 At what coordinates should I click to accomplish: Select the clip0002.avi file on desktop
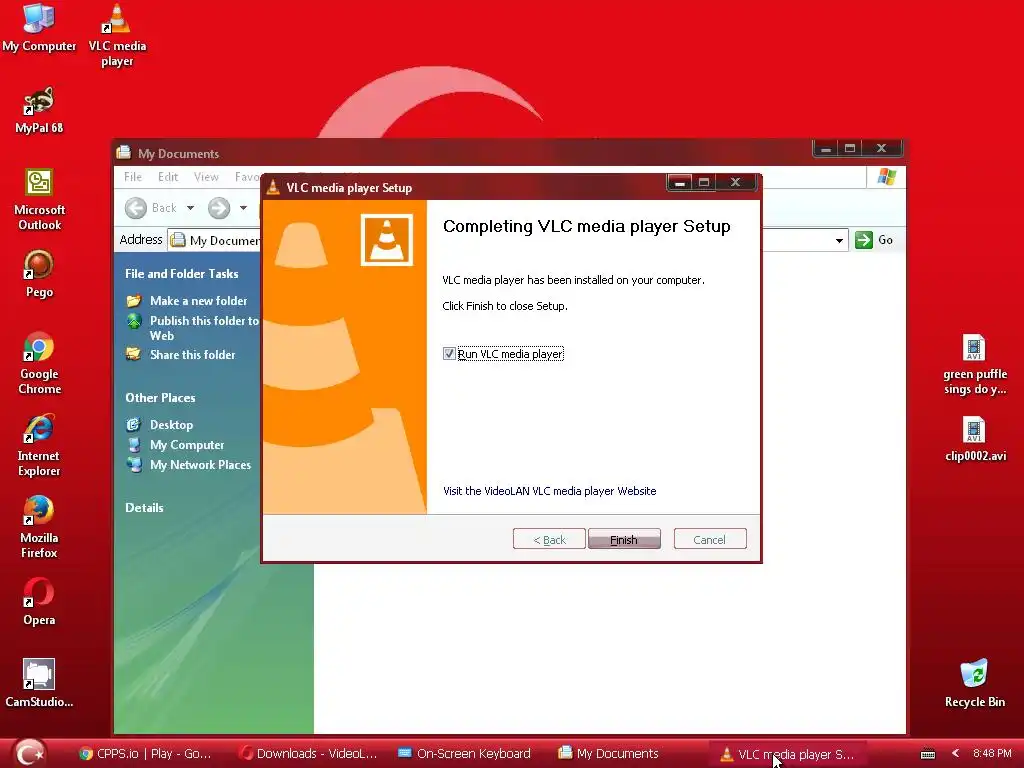pos(974,439)
